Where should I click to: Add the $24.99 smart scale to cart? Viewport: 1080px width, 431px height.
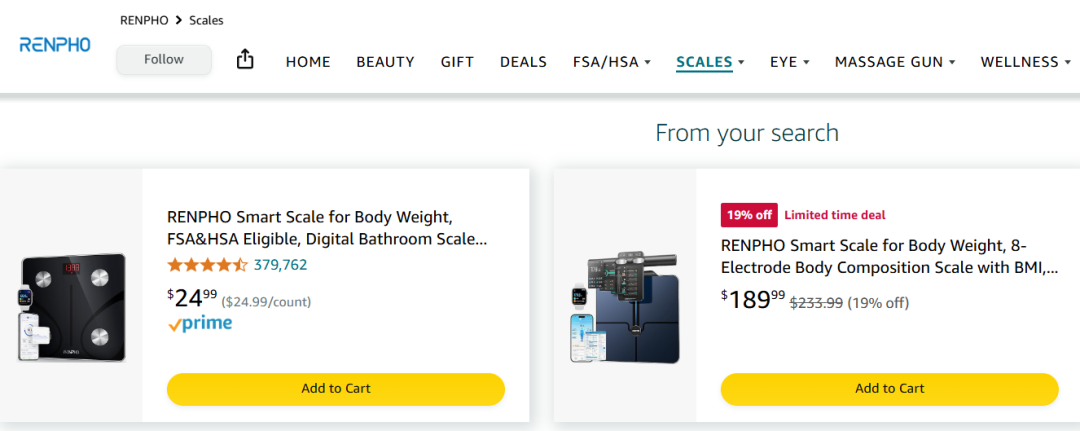(x=336, y=389)
